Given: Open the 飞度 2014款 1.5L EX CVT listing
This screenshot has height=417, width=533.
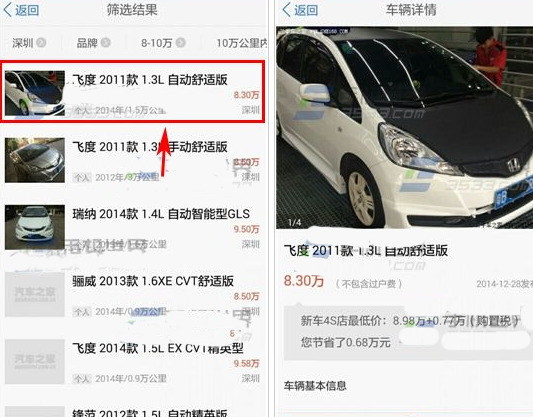Looking at the screenshot, I should coord(133,362).
